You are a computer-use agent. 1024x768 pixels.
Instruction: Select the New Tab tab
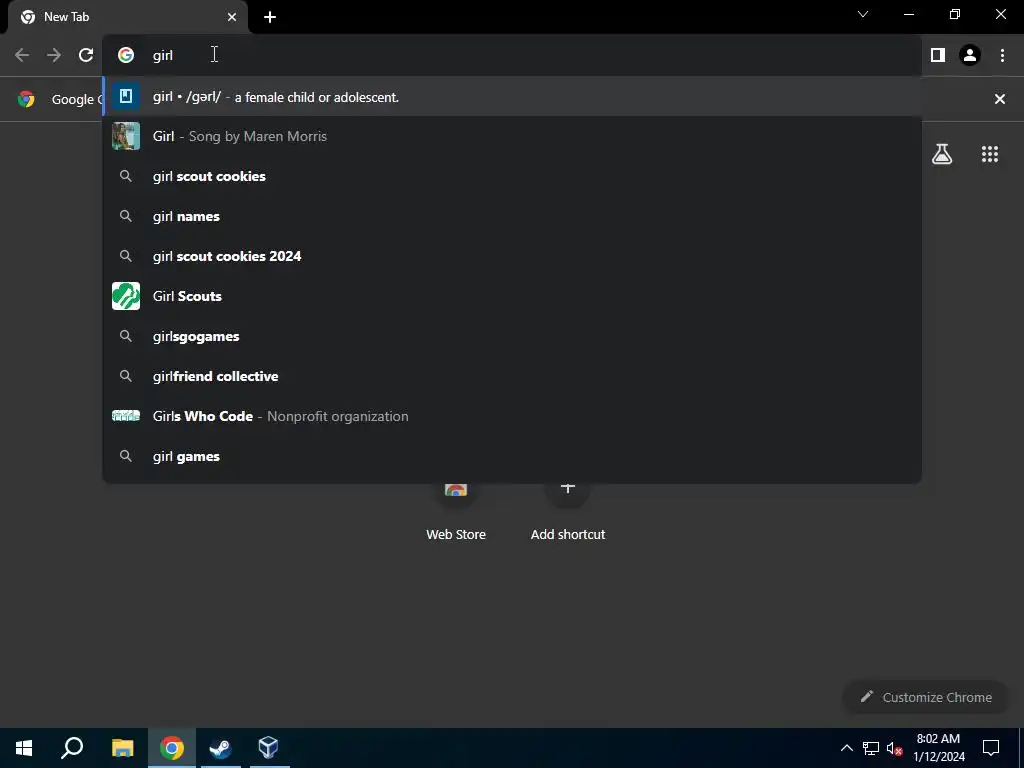point(128,18)
